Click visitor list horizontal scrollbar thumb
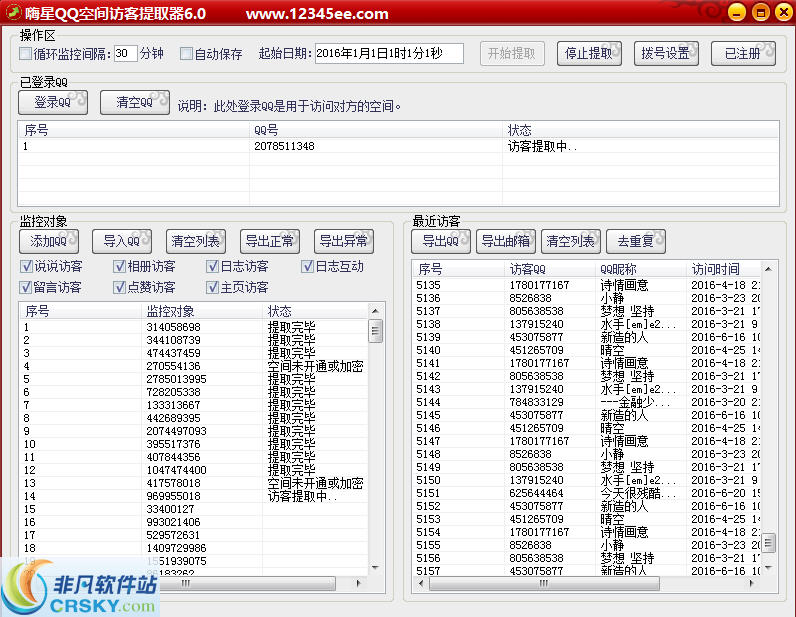The image size is (796, 617). [544, 583]
